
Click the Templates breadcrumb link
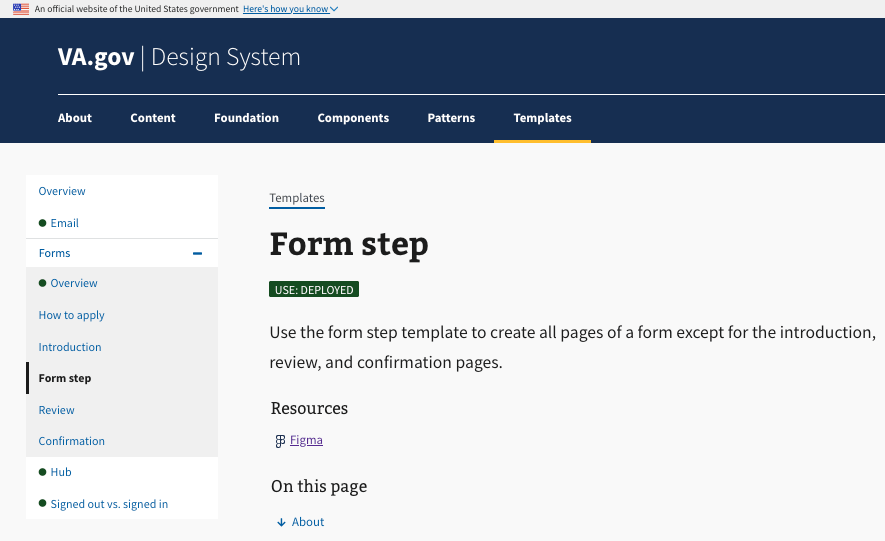[x=297, y=198]
